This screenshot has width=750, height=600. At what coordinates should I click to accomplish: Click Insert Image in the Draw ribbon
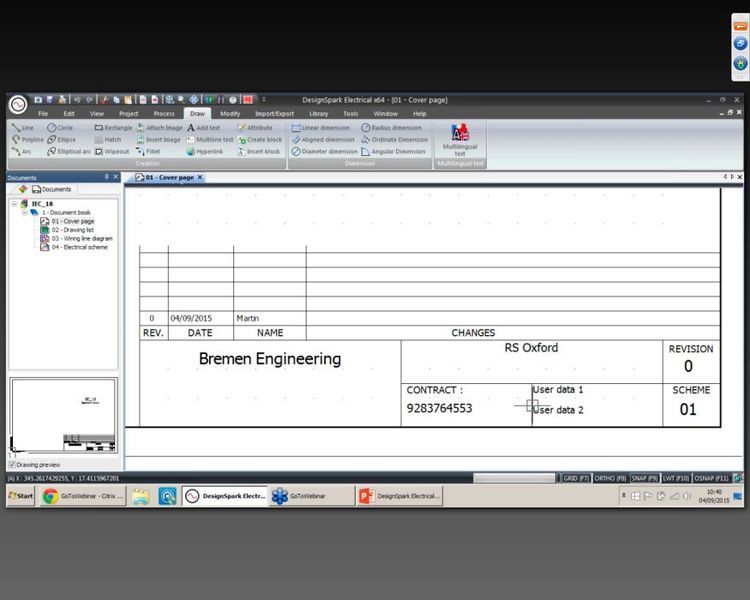point(158,140)
